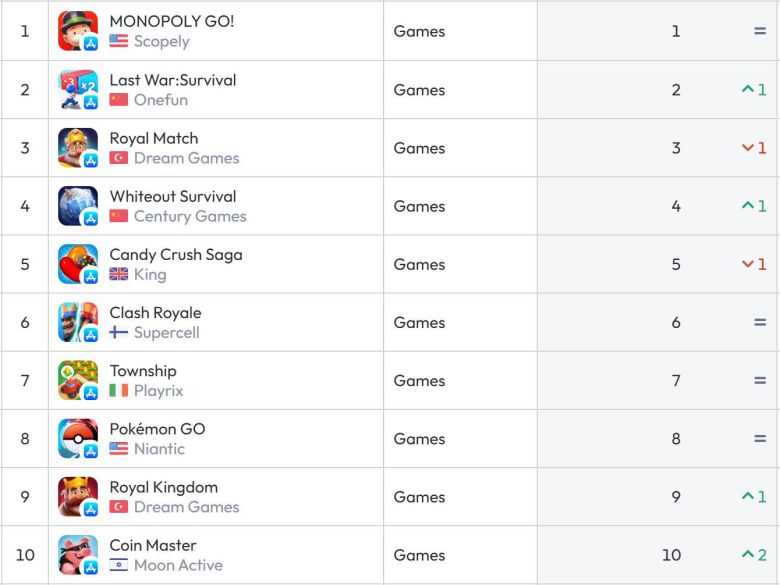
Task: Select the Games category for Royal Kingdom
Action: point(419,497)
